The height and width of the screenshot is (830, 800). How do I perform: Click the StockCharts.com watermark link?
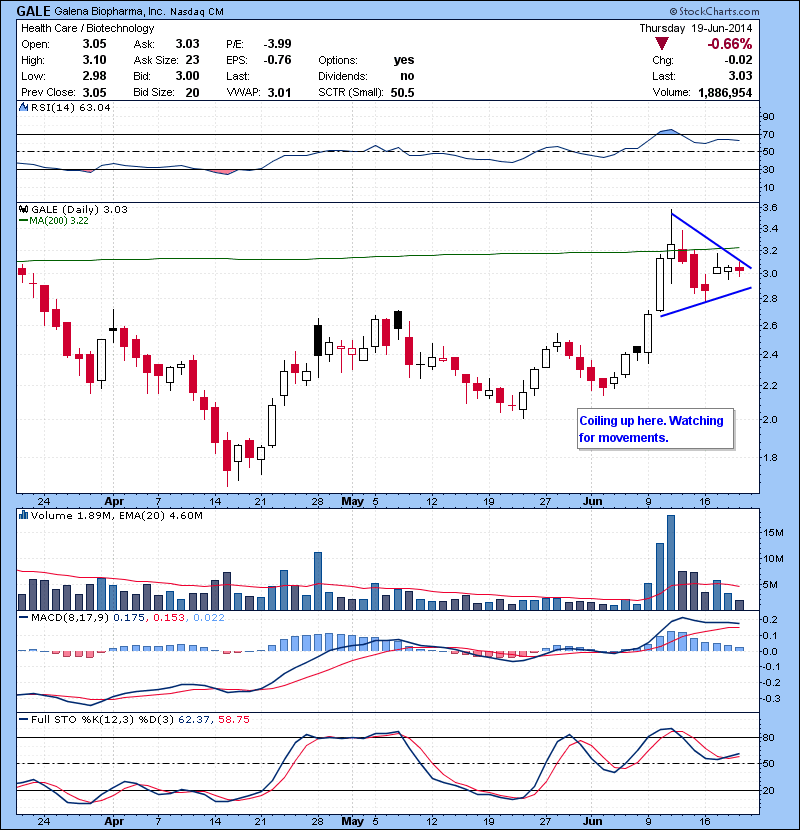click(714, 11)
